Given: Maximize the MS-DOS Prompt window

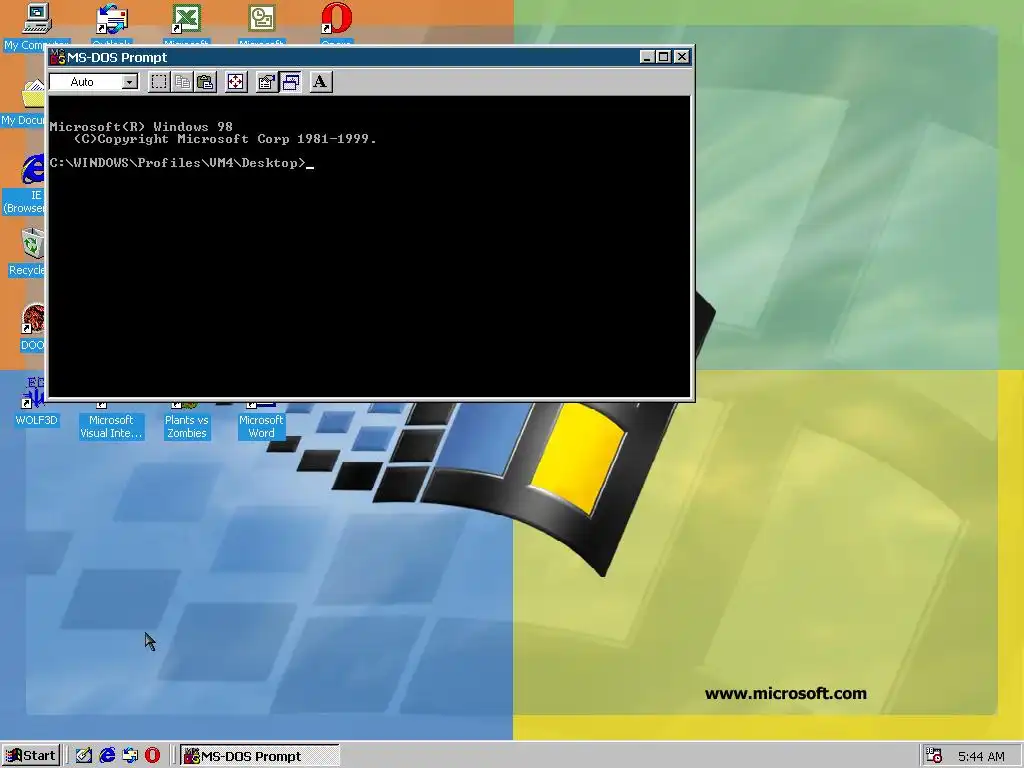Looking at the screenshot, I should coord(663,57).
